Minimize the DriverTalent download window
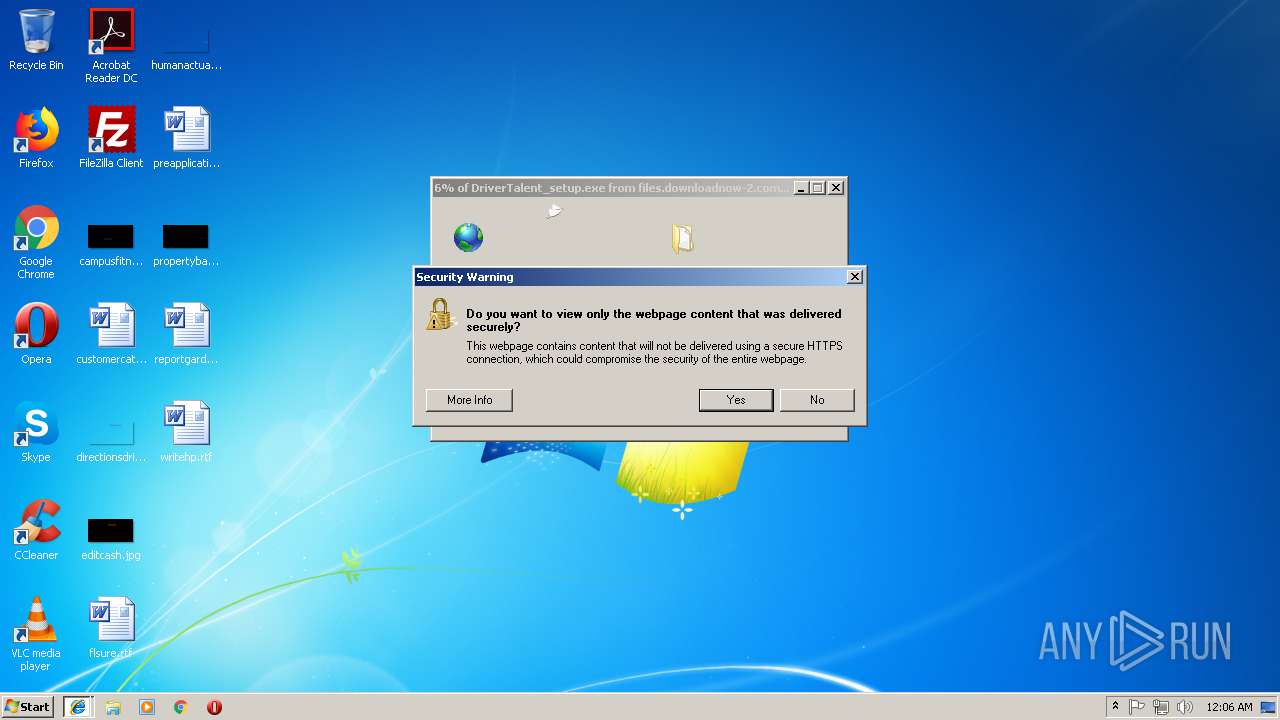This screenshot has height=720, width=1280. point(801,188)
